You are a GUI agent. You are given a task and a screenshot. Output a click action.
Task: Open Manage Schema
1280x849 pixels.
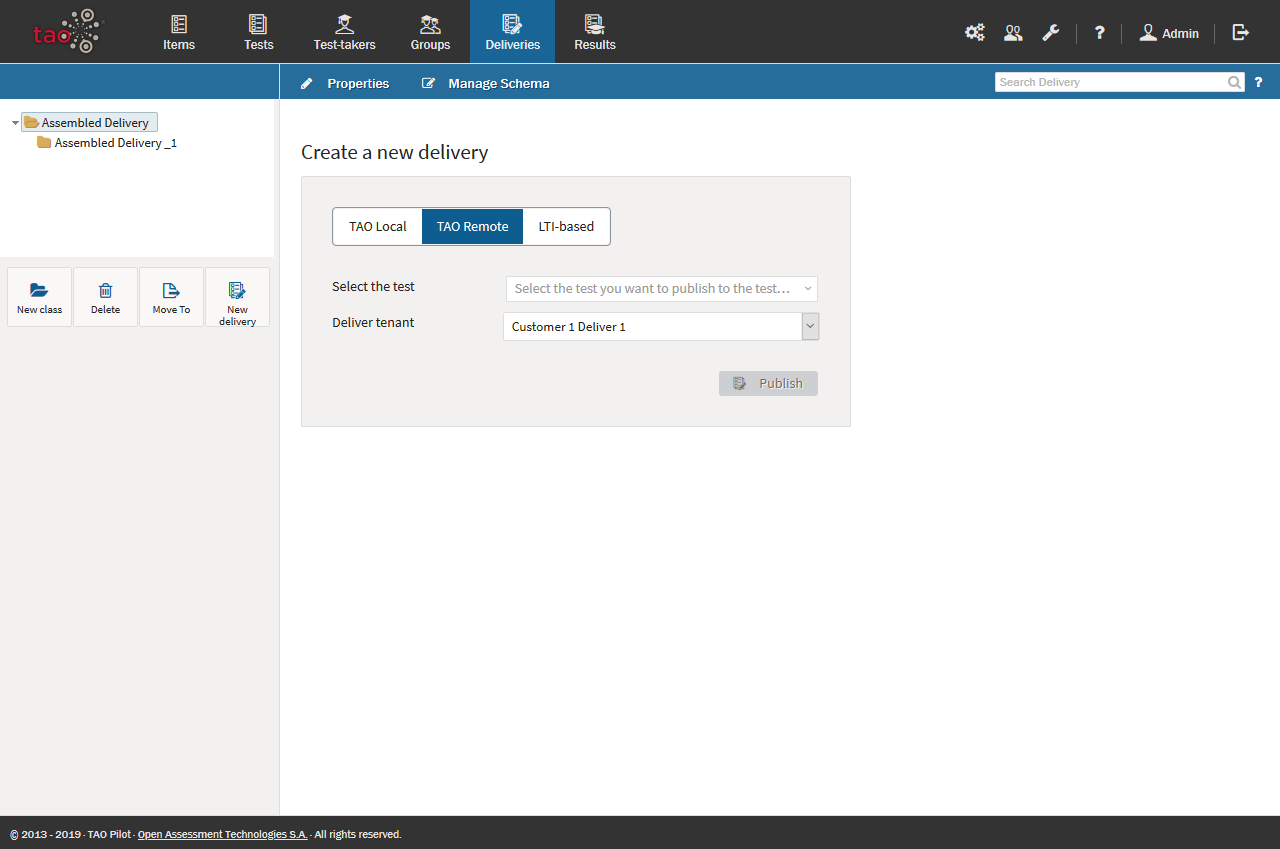tap(486, 83)
